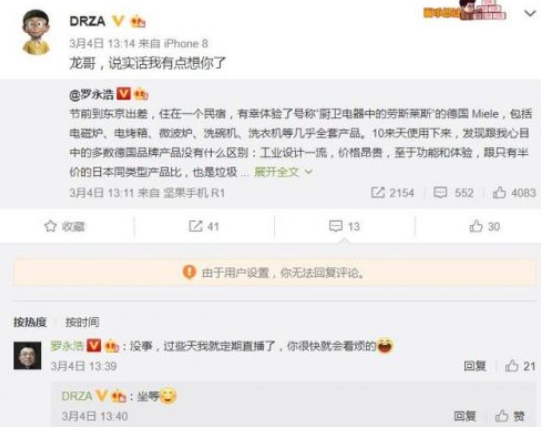Open DRZA username link in reply
Viewport: 541px width, 427px height.
click(77, 396)
